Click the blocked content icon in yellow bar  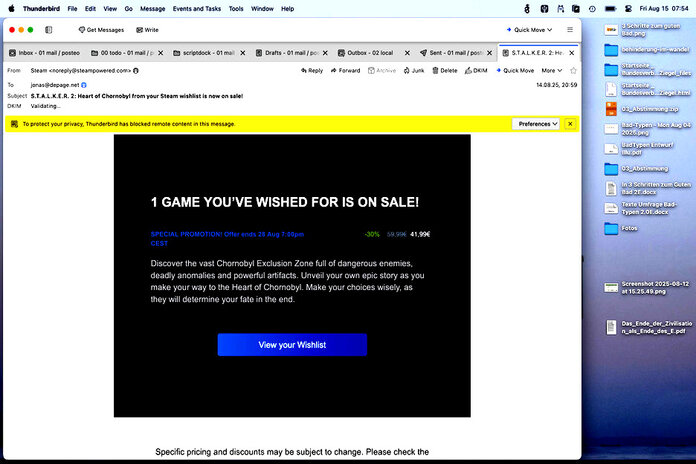[x=14, y=124]
